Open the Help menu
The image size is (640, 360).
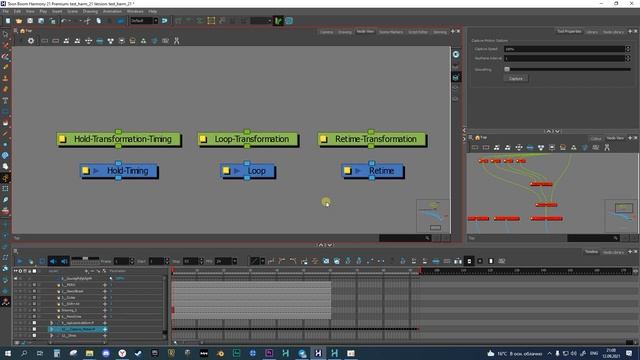(x=153, y=11)
